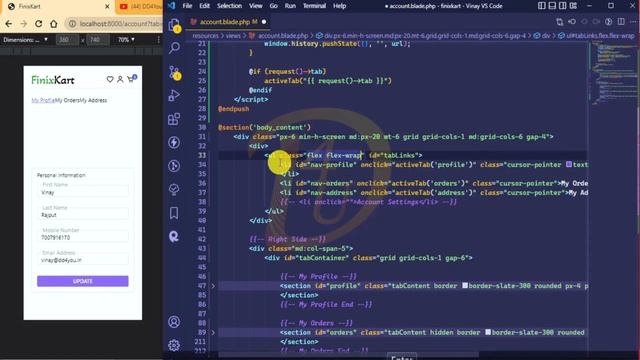Viewport: 640px width, 360px height.
Task: Click the browser Forward arrow
Action: pos(24,24)
